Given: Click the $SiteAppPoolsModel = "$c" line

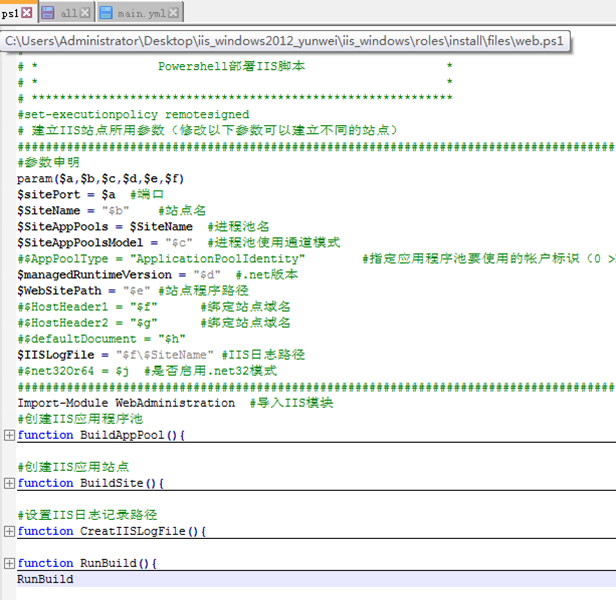Looking at the screenshot, I should click(x=179, y=242).
